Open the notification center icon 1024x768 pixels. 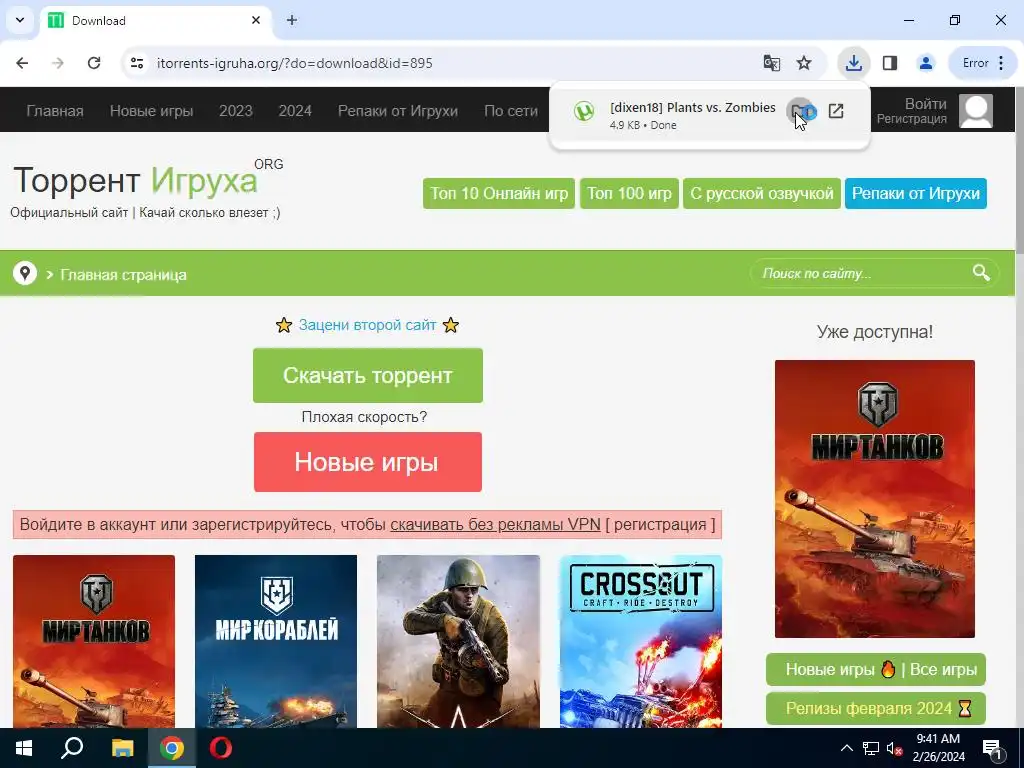coord(993,748)
